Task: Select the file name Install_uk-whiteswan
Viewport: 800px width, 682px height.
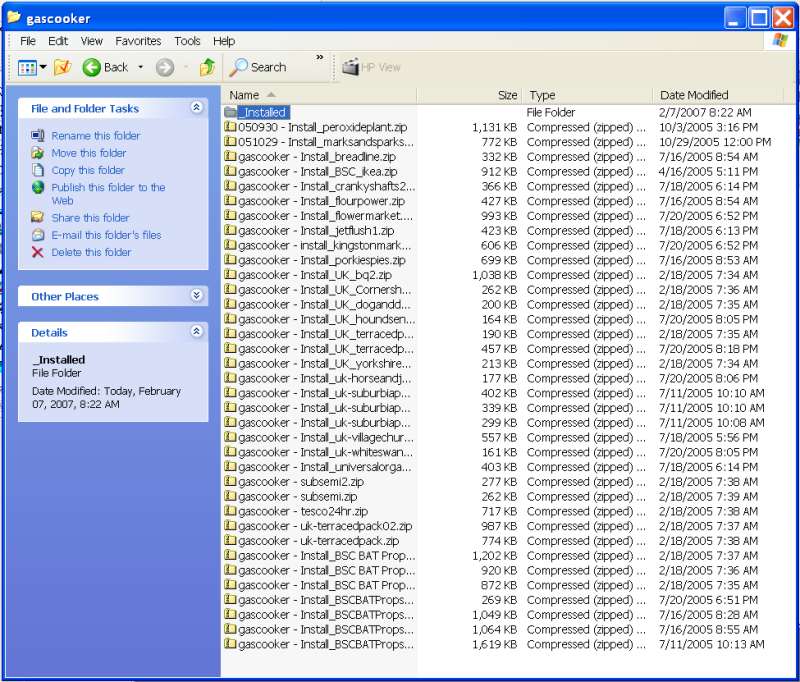Action: 326,452
